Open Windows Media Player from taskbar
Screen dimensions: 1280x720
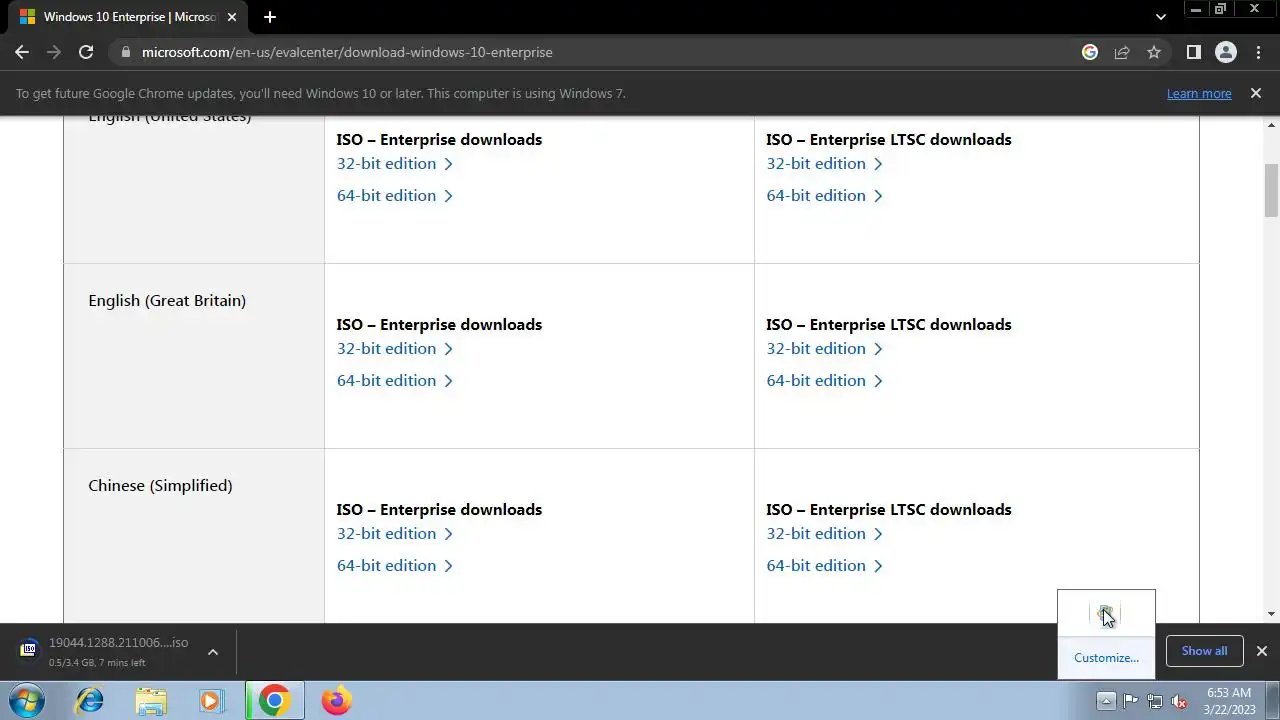[x=211, y=700]
